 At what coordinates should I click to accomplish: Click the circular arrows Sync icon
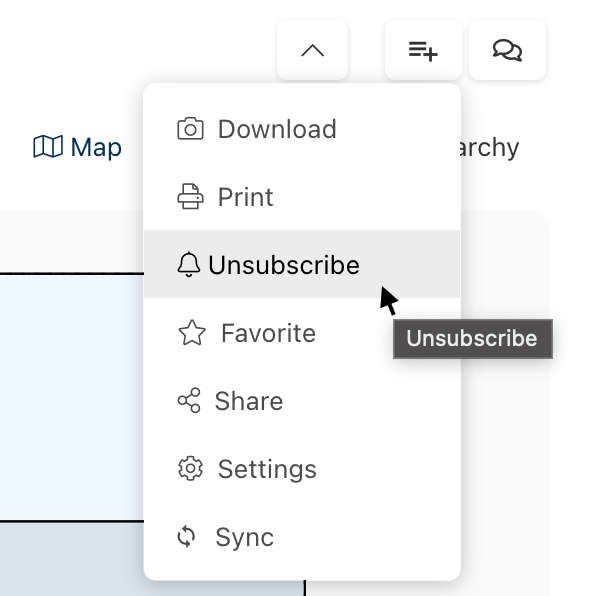click(x=187, y=537)
